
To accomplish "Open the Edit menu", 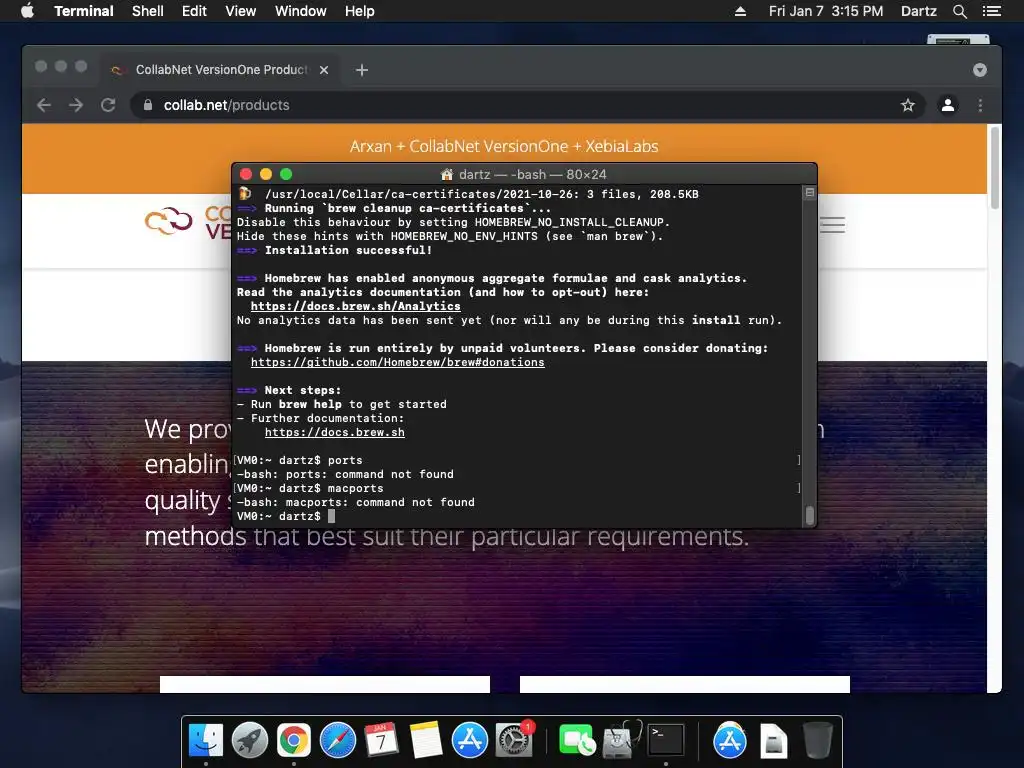I will (x=194, y=11).
